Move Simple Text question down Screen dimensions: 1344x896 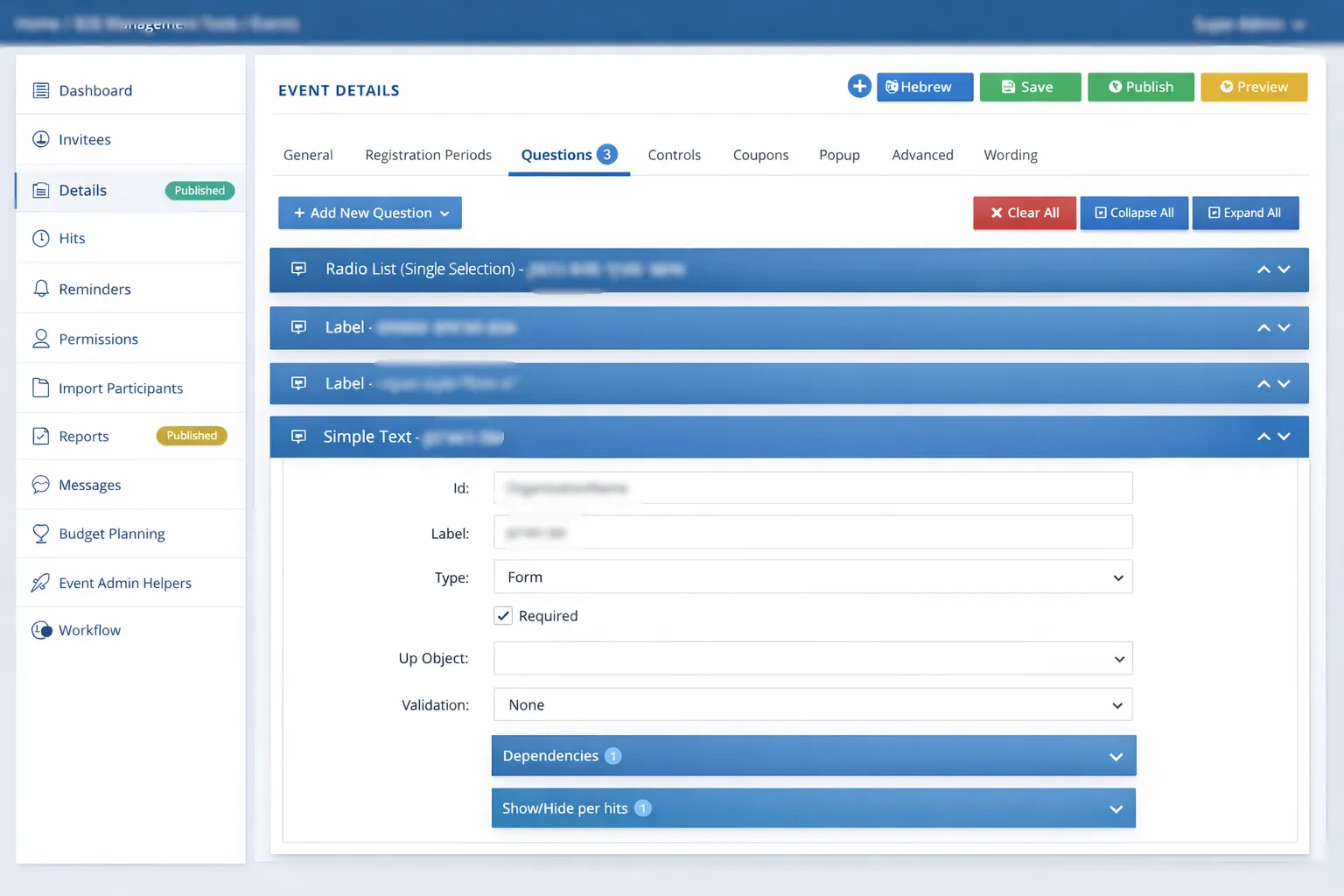point(1284,437)
